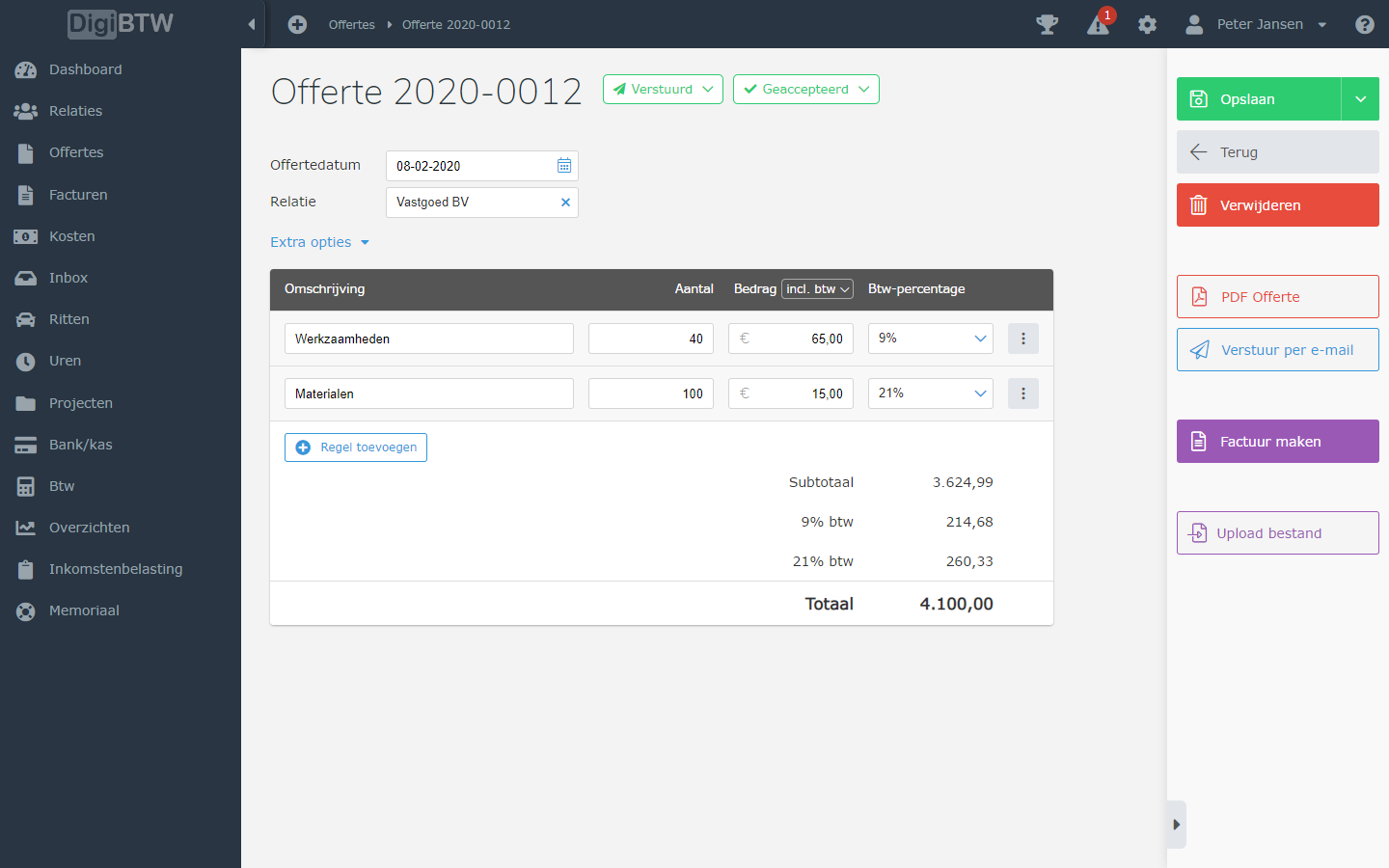Open Facturen in the sidebar
Image resolution: width=1389 pixels, height=868 pixels.
tap(78, 195)
